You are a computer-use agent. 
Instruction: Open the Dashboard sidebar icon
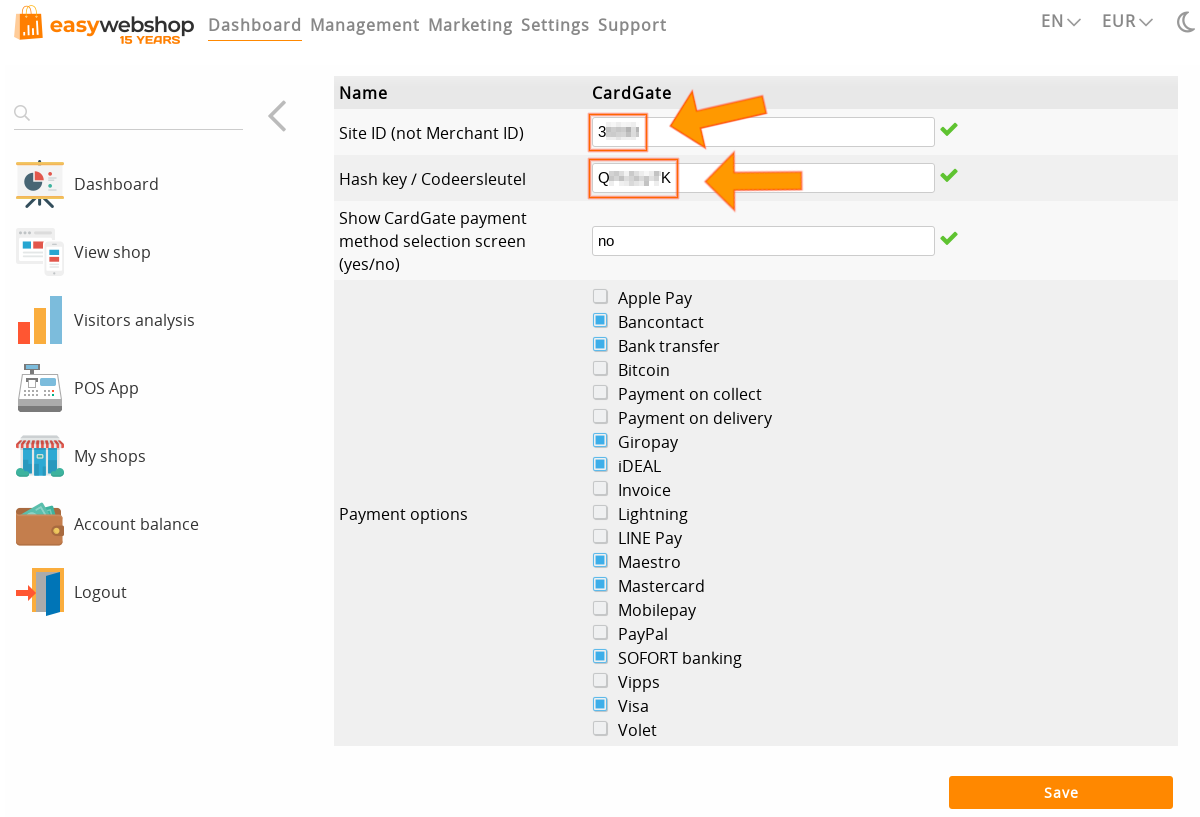(38, 183)
